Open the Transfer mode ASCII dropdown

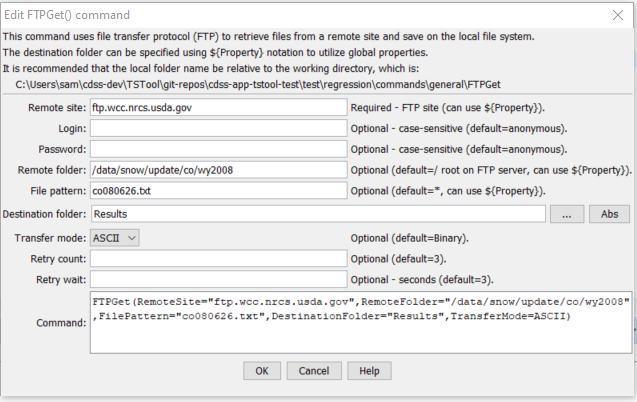point(115,238)
